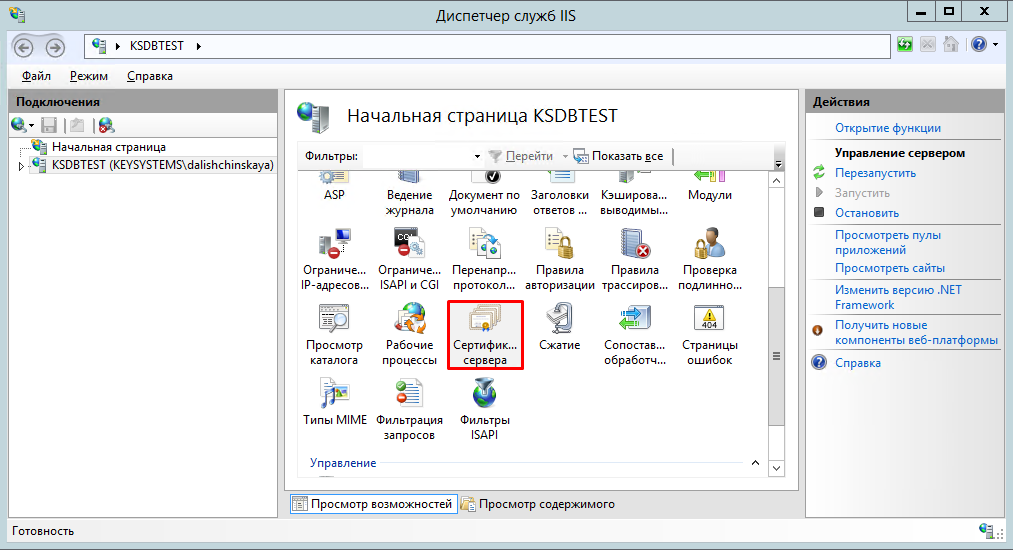
Task: Open Кэширование выводимых данных feature
Action: 634,194
